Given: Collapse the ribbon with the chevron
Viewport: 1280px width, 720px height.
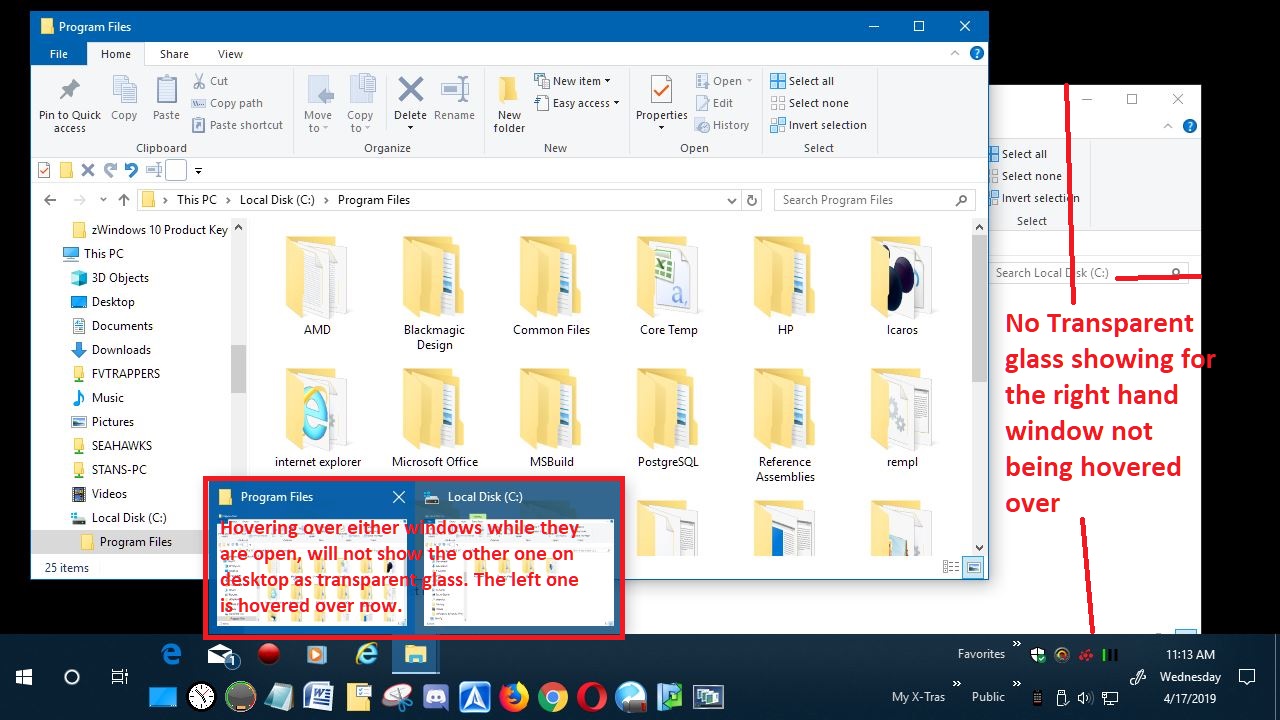Looking at the screenshot, I should click(955, 54).
